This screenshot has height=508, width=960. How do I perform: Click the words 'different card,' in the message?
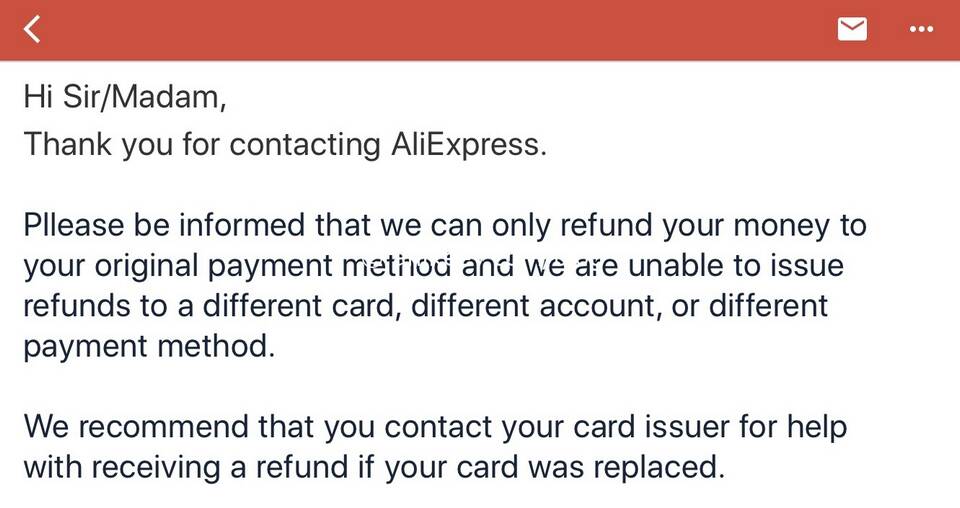pos(302,305)
